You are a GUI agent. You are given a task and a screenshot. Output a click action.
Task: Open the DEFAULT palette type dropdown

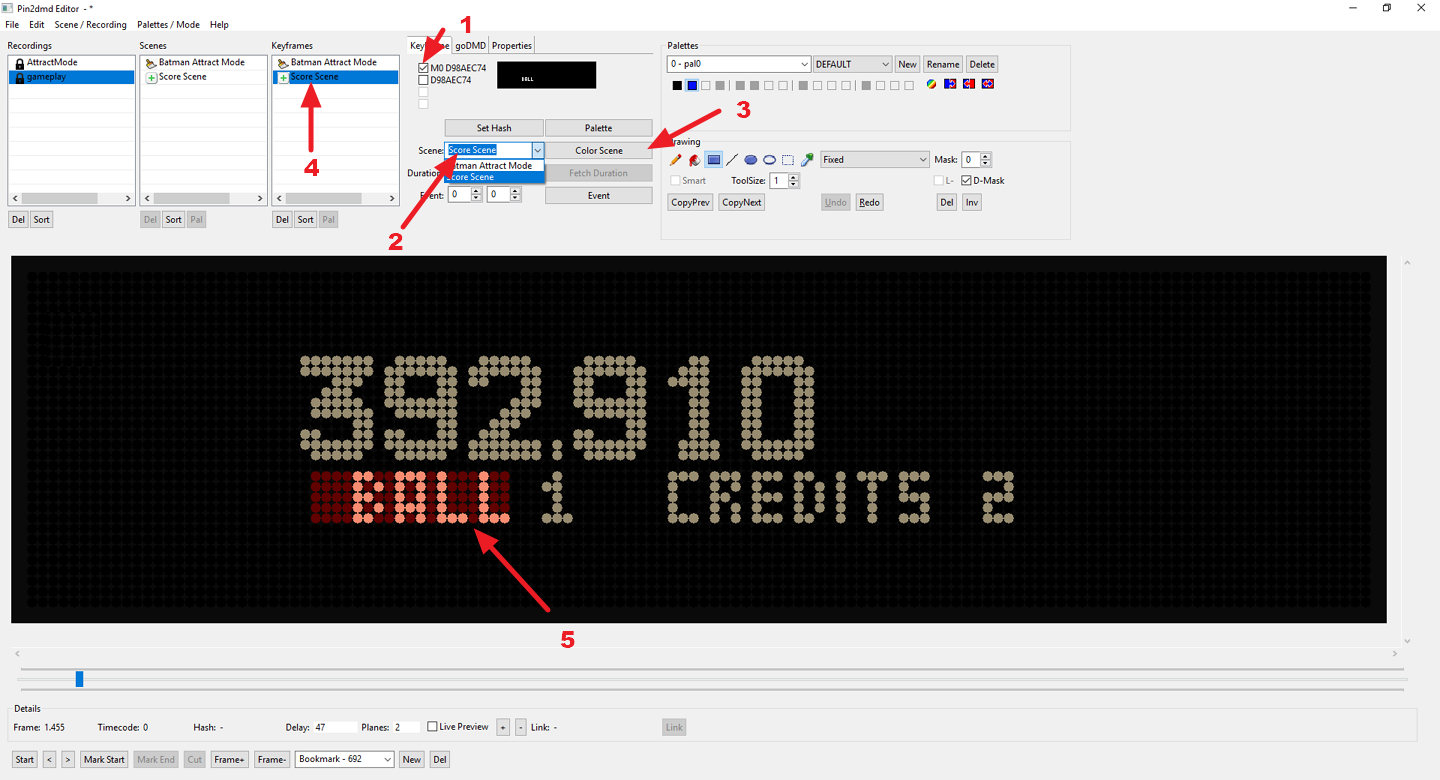[x=852, y=64]
